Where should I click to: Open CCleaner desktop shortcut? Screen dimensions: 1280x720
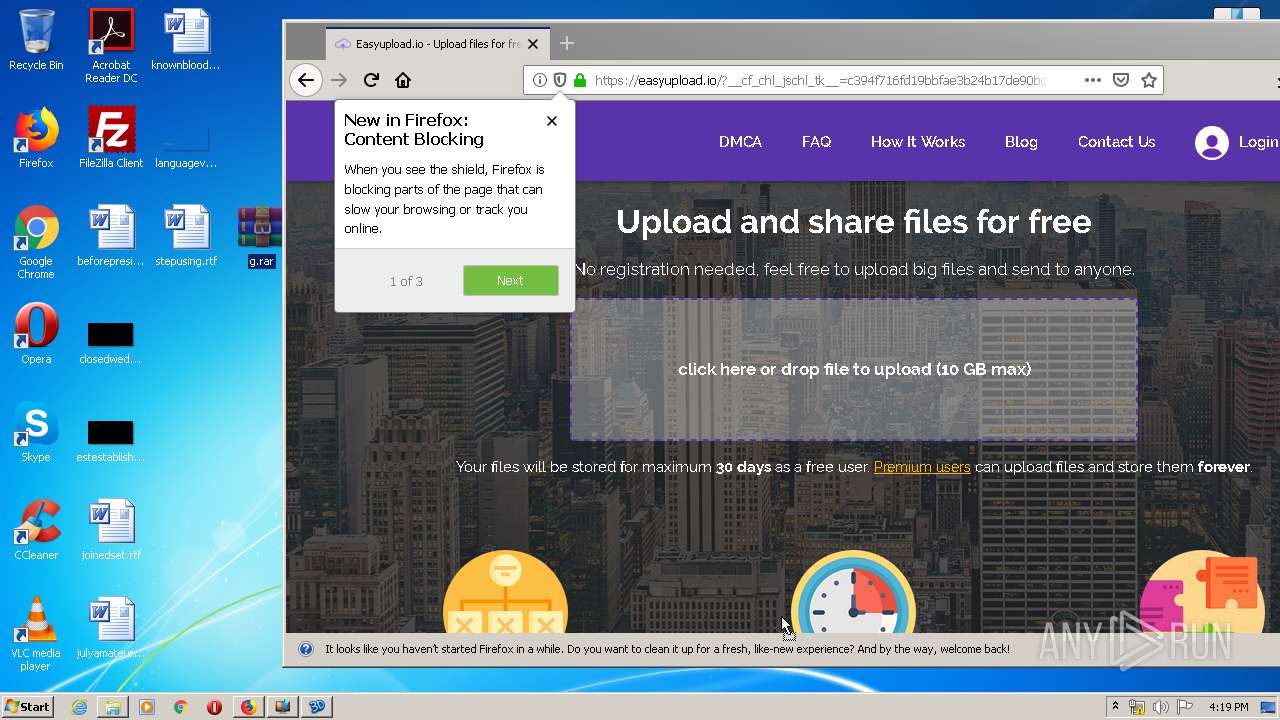[x=36, y=530]
